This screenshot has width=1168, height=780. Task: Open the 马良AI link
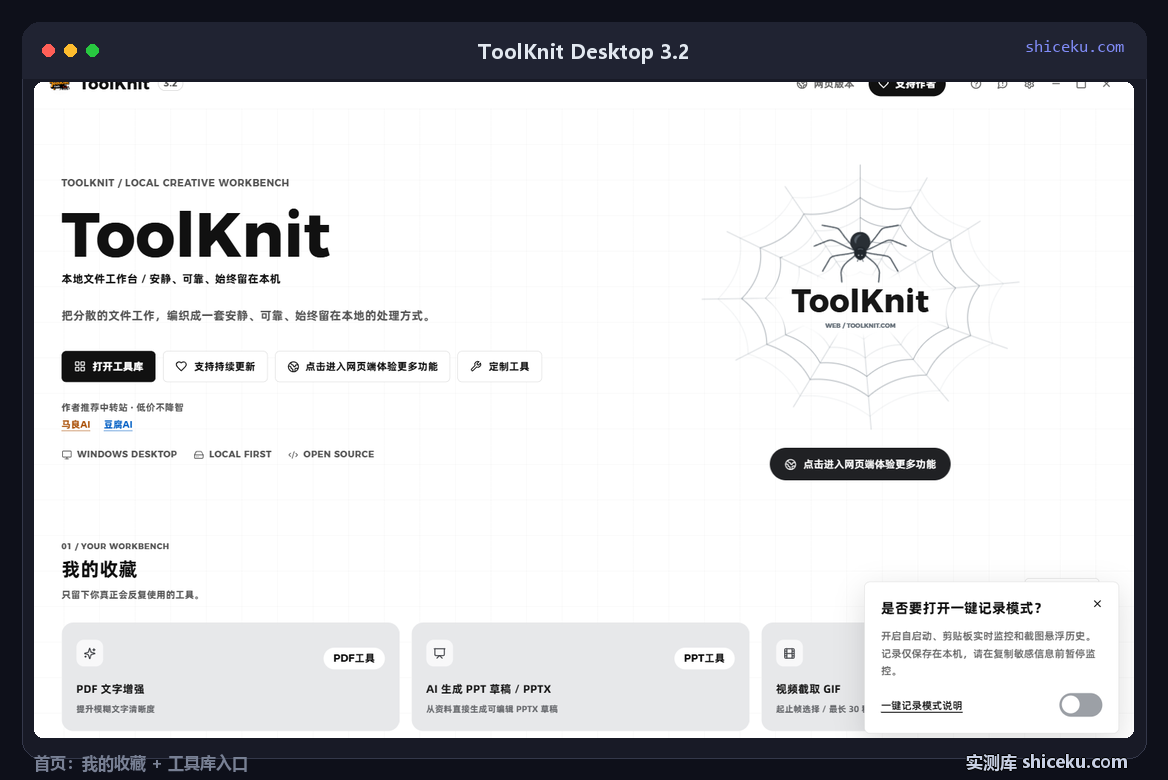point(76,425)
